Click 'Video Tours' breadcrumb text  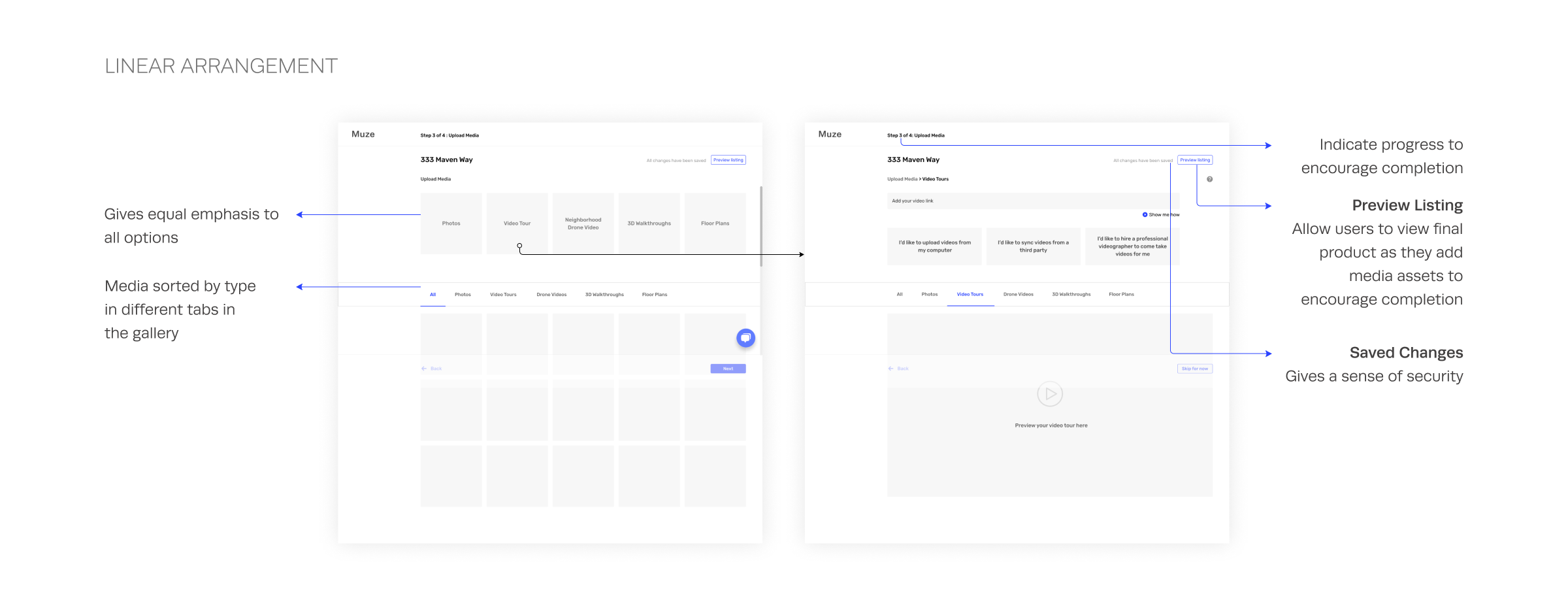[936, 179]
